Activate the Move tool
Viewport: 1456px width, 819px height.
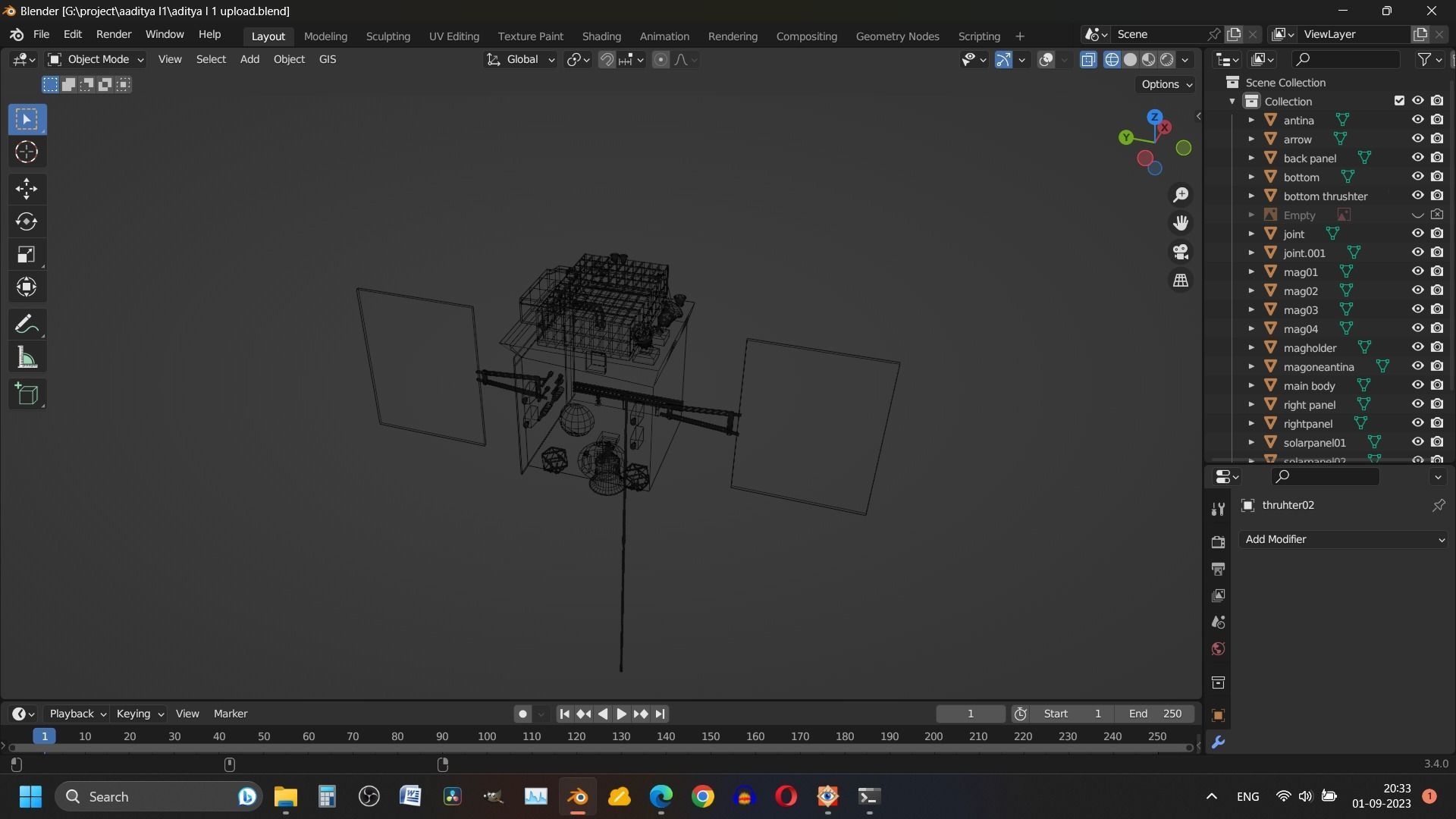[x=27, y=188]
